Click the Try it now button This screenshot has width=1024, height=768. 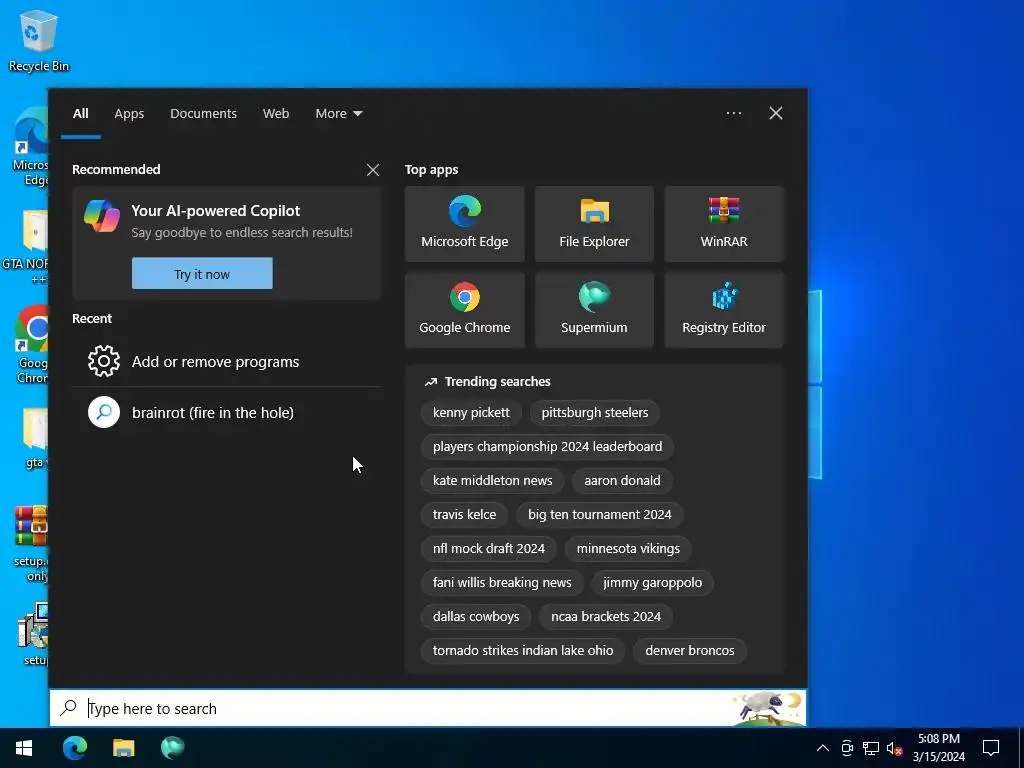coord(202,274)
